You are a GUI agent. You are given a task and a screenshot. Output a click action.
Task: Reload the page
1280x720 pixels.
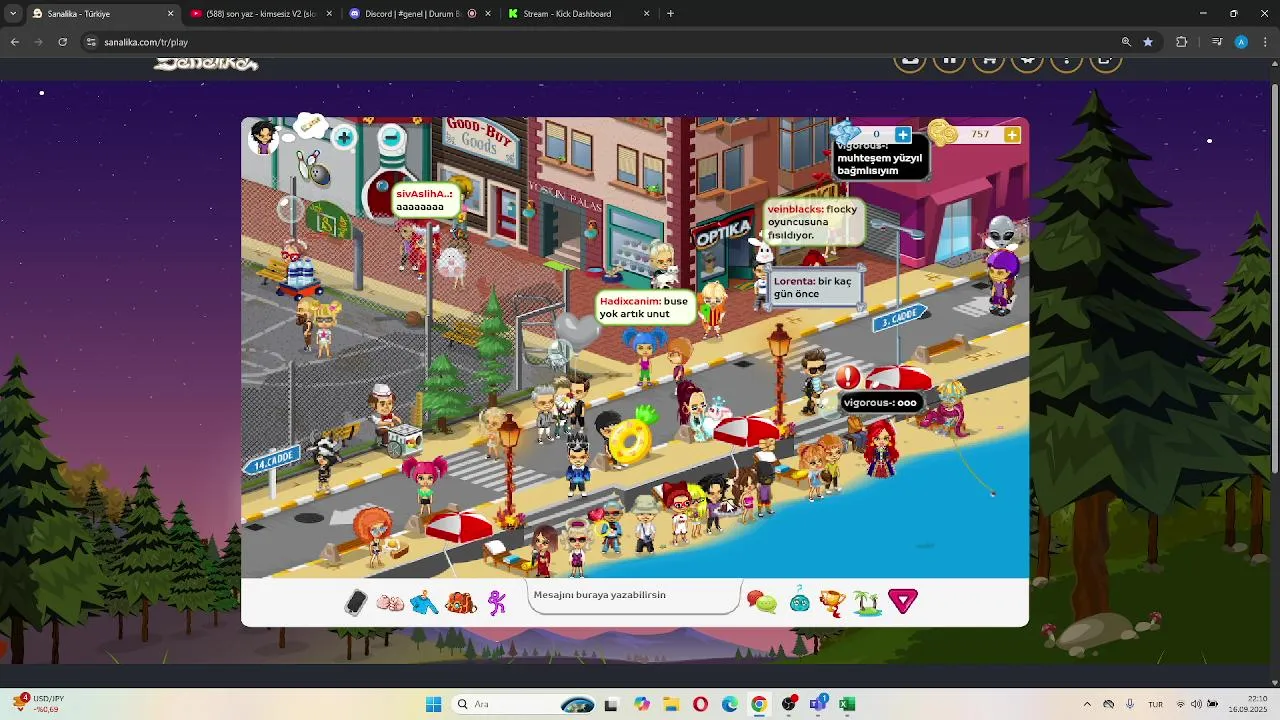(x=62, y=42)
